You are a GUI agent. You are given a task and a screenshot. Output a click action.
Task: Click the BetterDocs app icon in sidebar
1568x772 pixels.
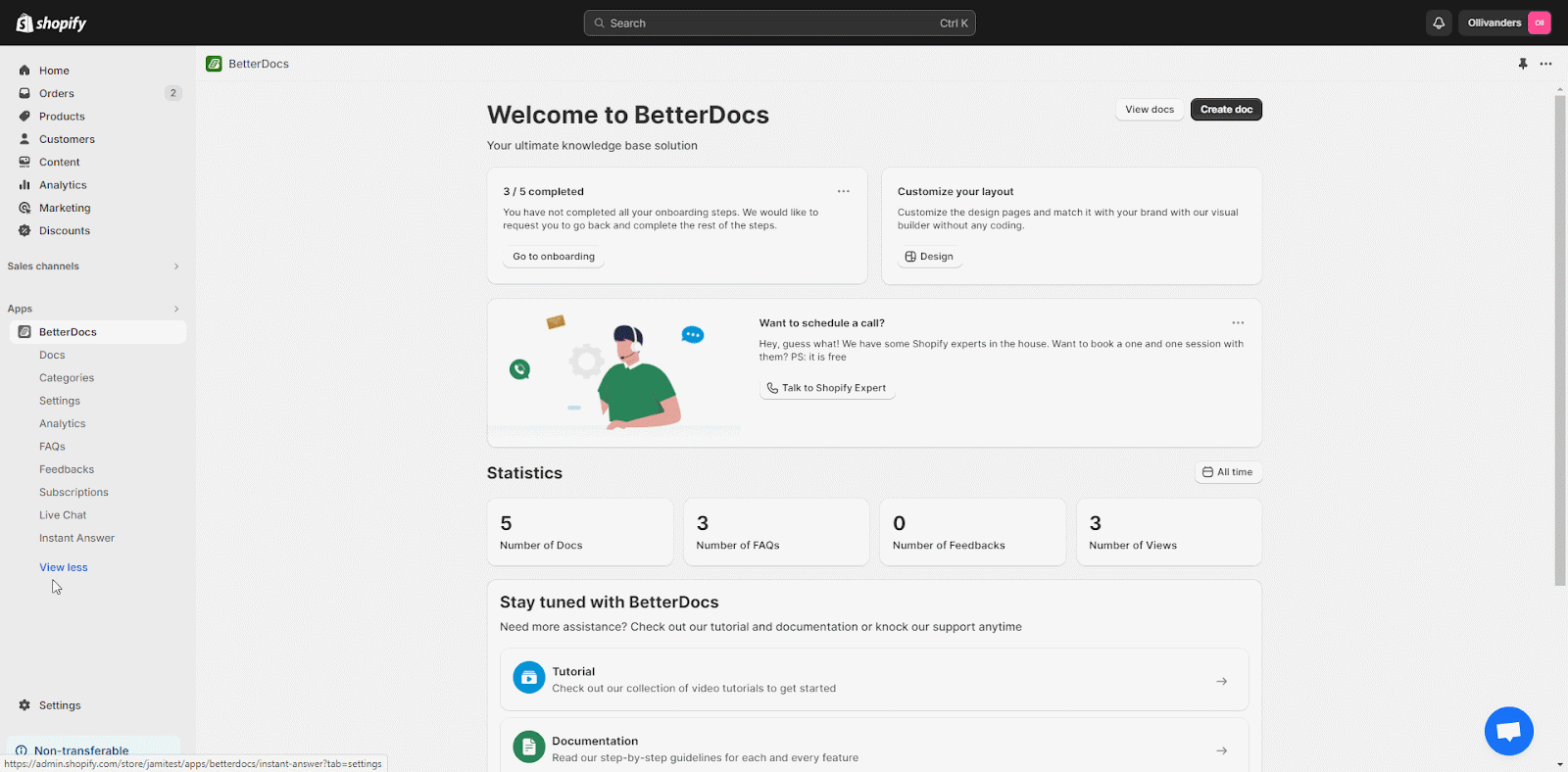click(x=24, y=332)
